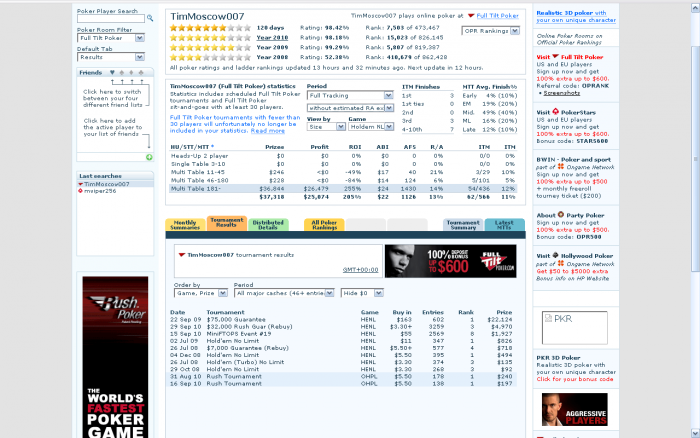This screenshot has width=700, height=438.
Task: Click the Ongame Network icon under BWIN
Action: (x=561, y=167)
